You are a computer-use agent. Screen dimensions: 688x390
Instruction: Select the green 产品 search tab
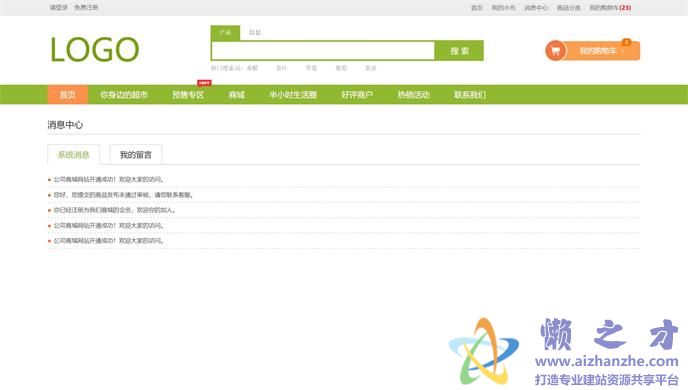click(x=226, y=33)
